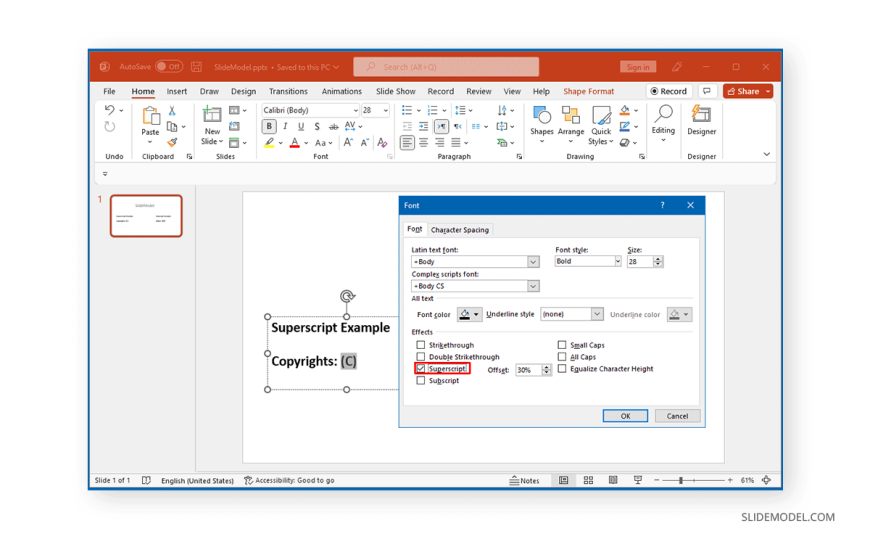Click the Paste clipboard icon

point(150,115)
